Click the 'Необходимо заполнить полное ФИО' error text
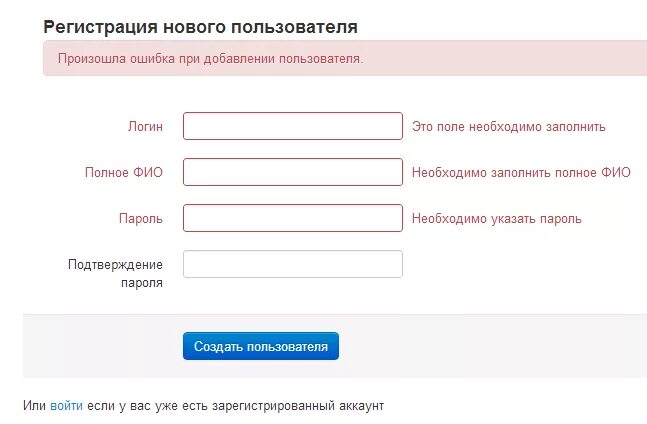 coord(521,172)
